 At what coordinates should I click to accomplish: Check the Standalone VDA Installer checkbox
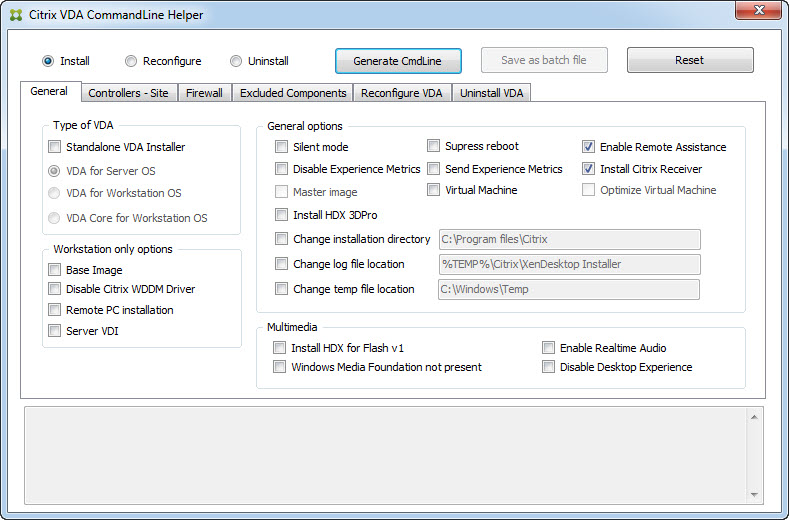coord(54,147)
